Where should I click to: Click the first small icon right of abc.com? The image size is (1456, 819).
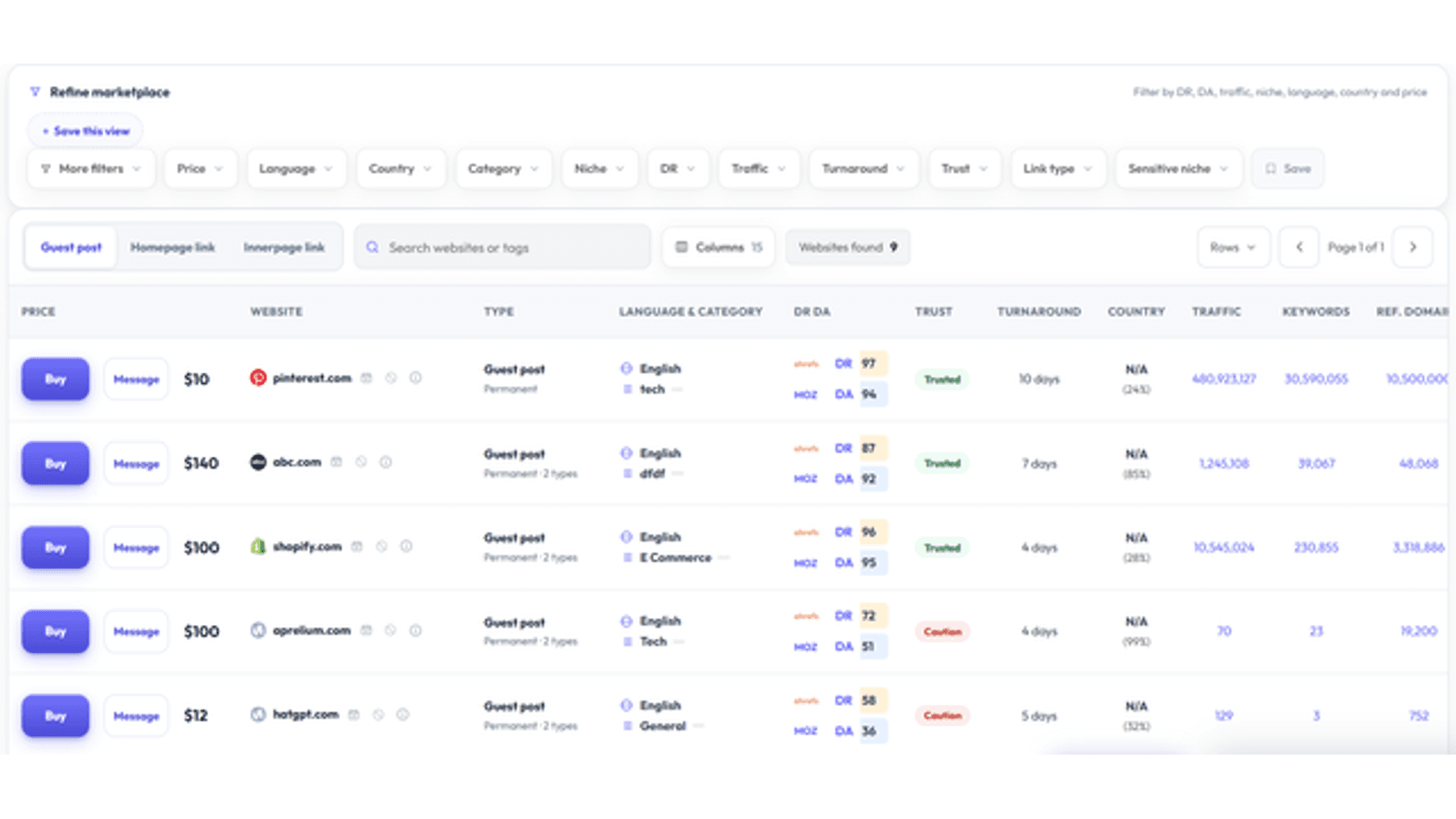[x=336, y=462]
